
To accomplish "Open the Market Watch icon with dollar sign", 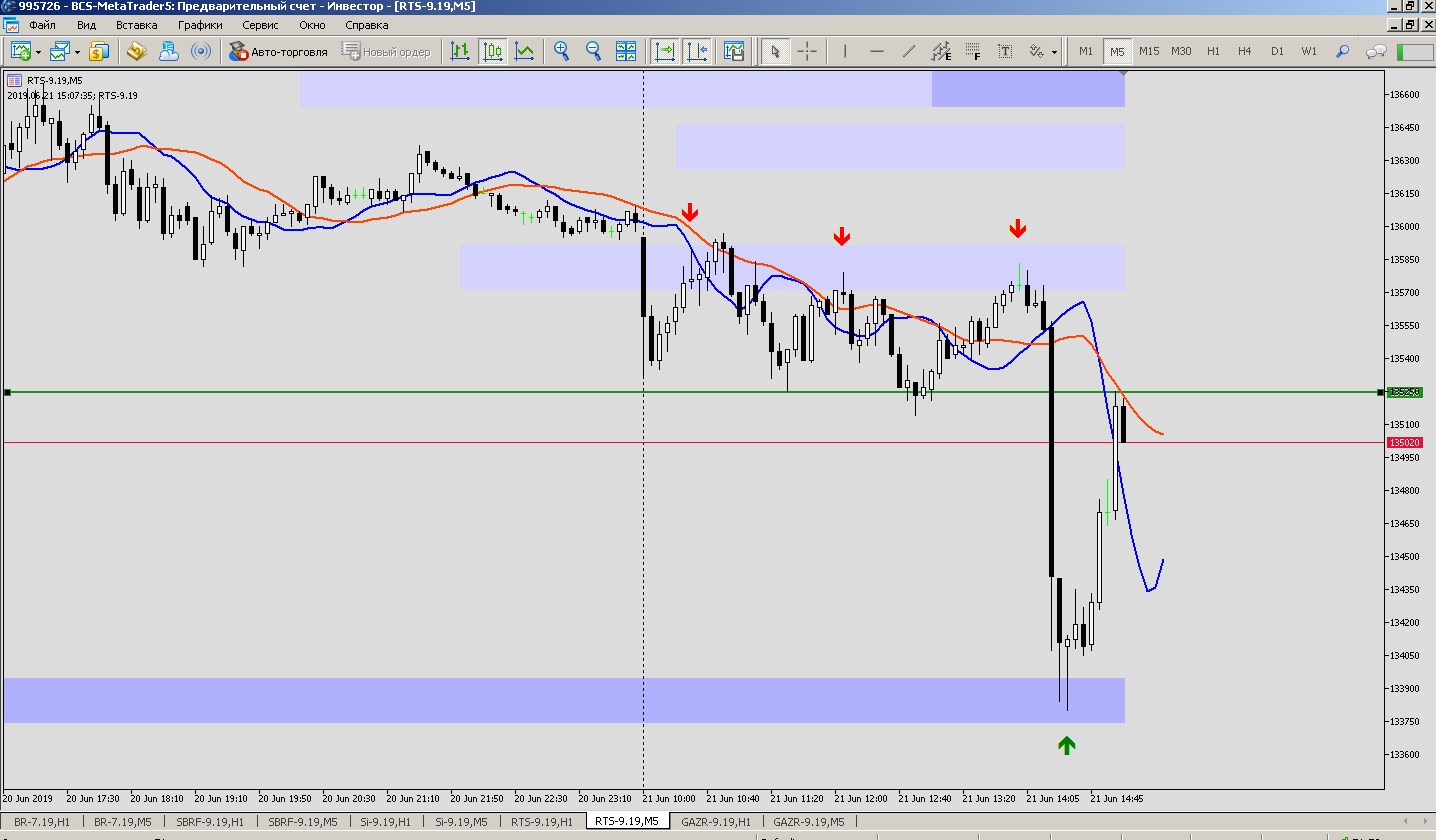I will click(99, 51).
